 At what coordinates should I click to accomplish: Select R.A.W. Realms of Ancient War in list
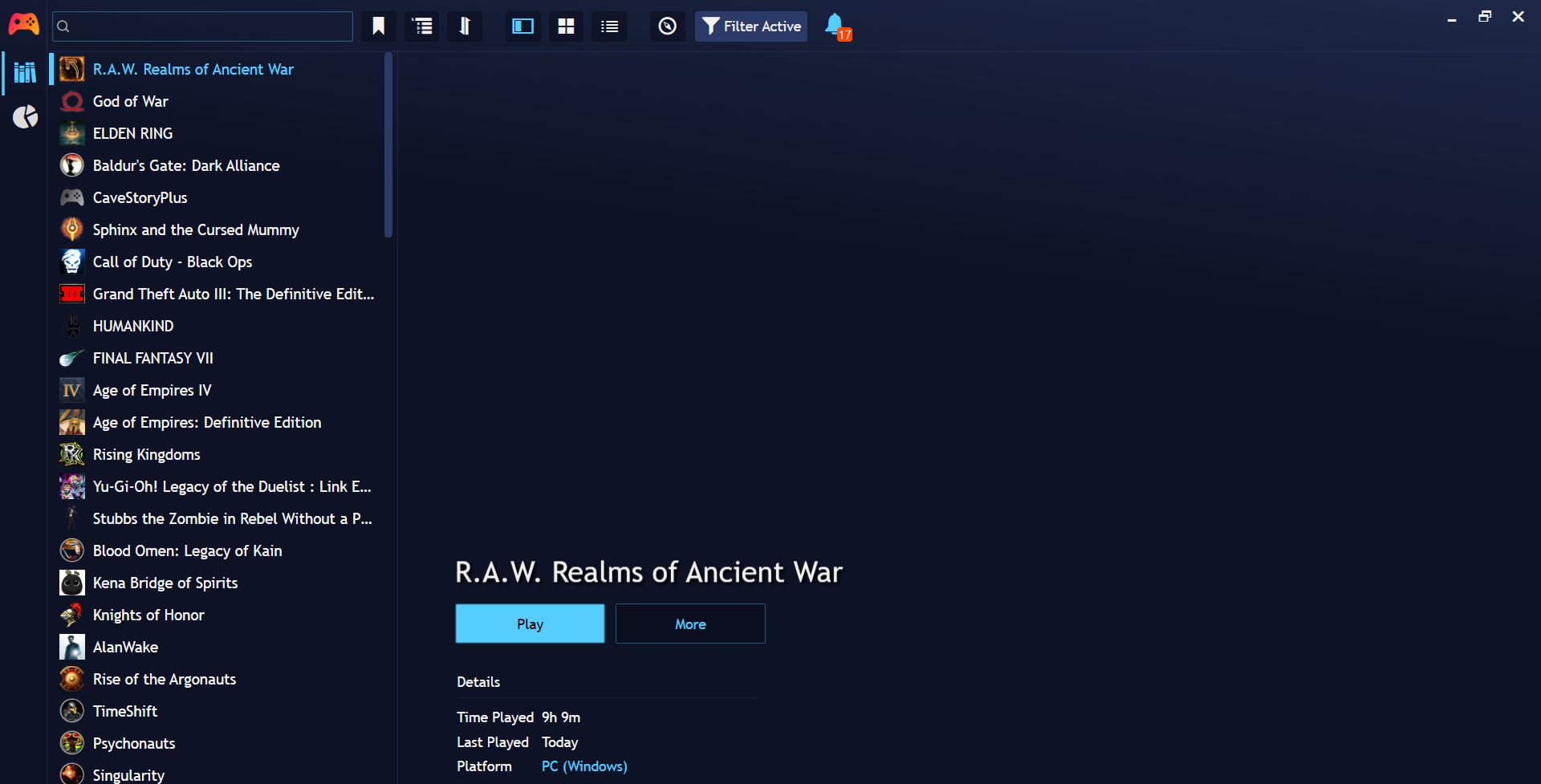217,69
